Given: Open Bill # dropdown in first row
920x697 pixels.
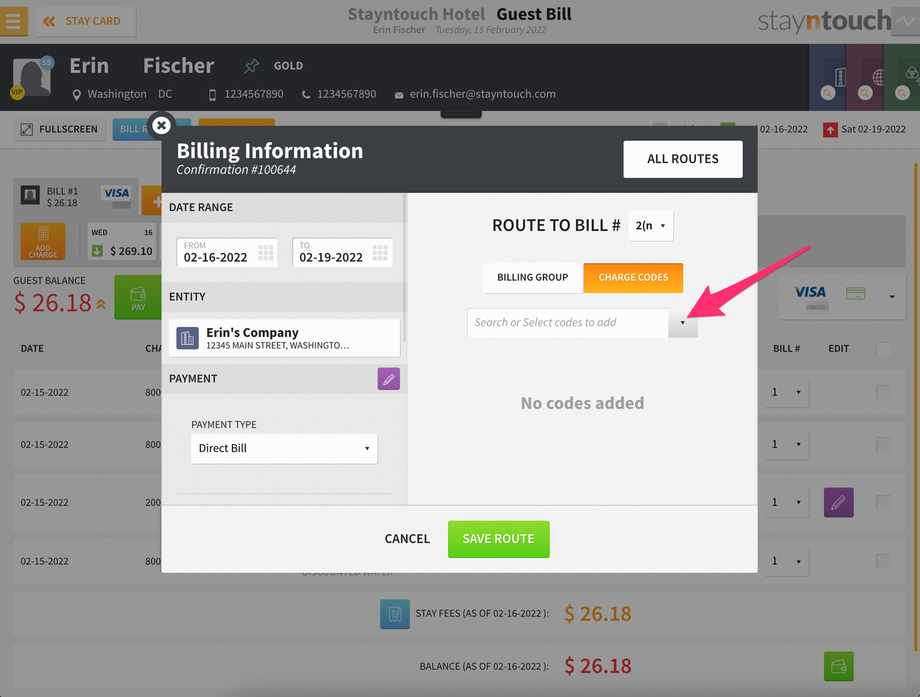Looking at the screenshot, I should pos(786,392).
